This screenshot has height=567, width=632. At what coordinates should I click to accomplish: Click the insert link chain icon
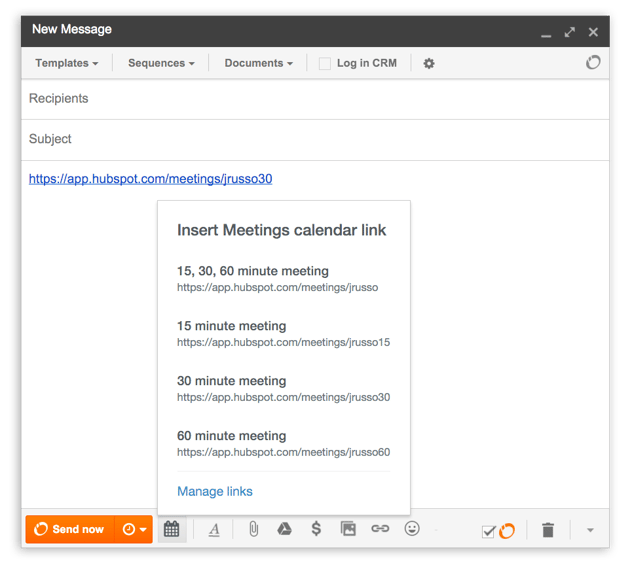click(380, 529)
